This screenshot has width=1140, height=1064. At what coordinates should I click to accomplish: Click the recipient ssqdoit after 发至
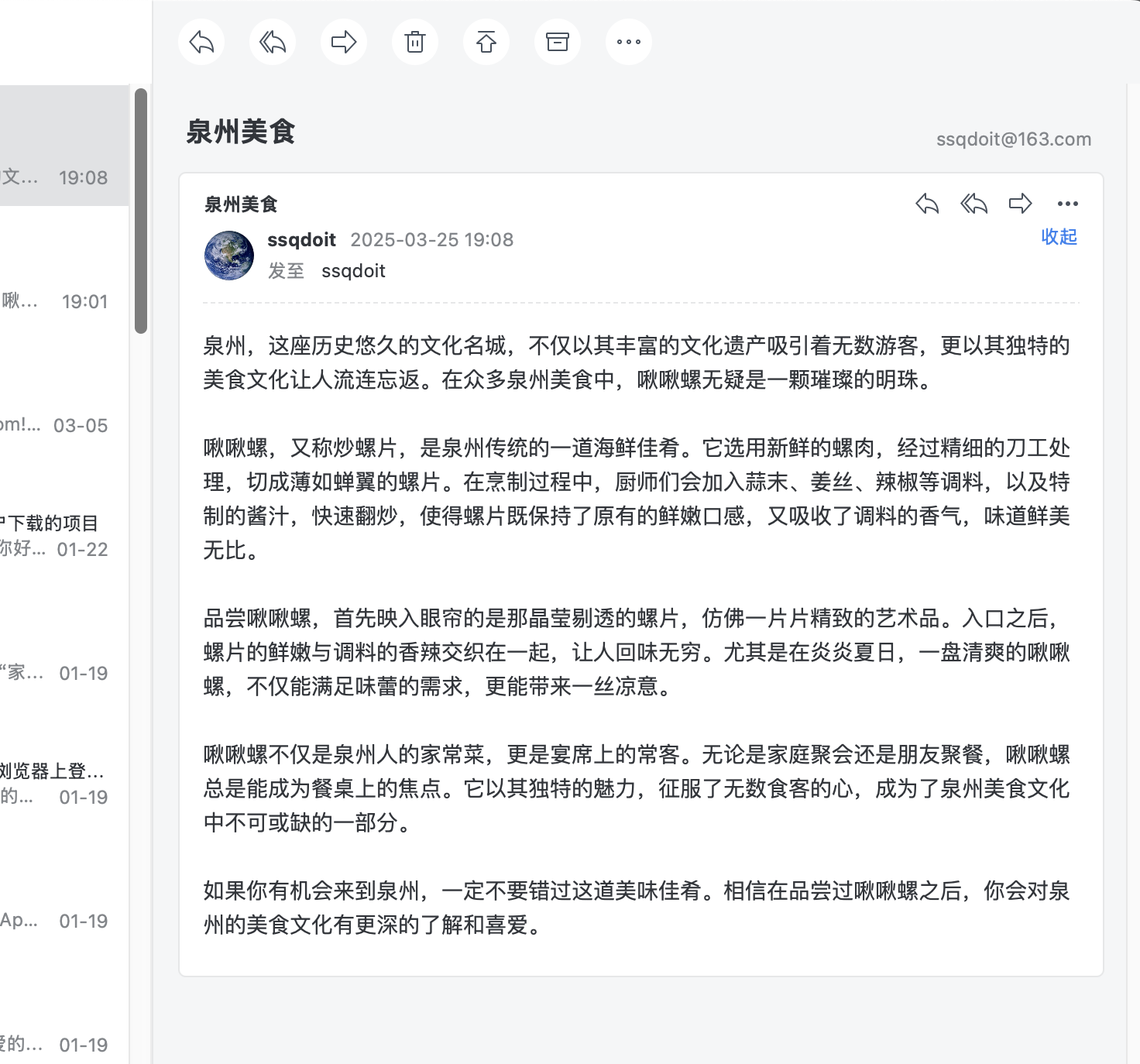353,271
